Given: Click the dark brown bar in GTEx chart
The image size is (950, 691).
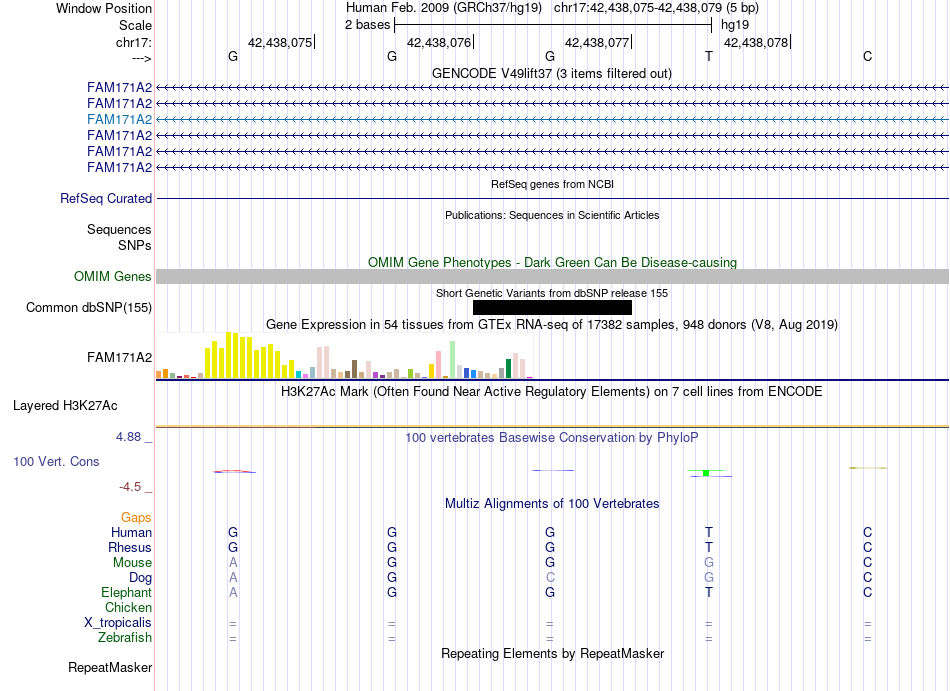Looking at the screenshot, I should [x=354, y=369].
